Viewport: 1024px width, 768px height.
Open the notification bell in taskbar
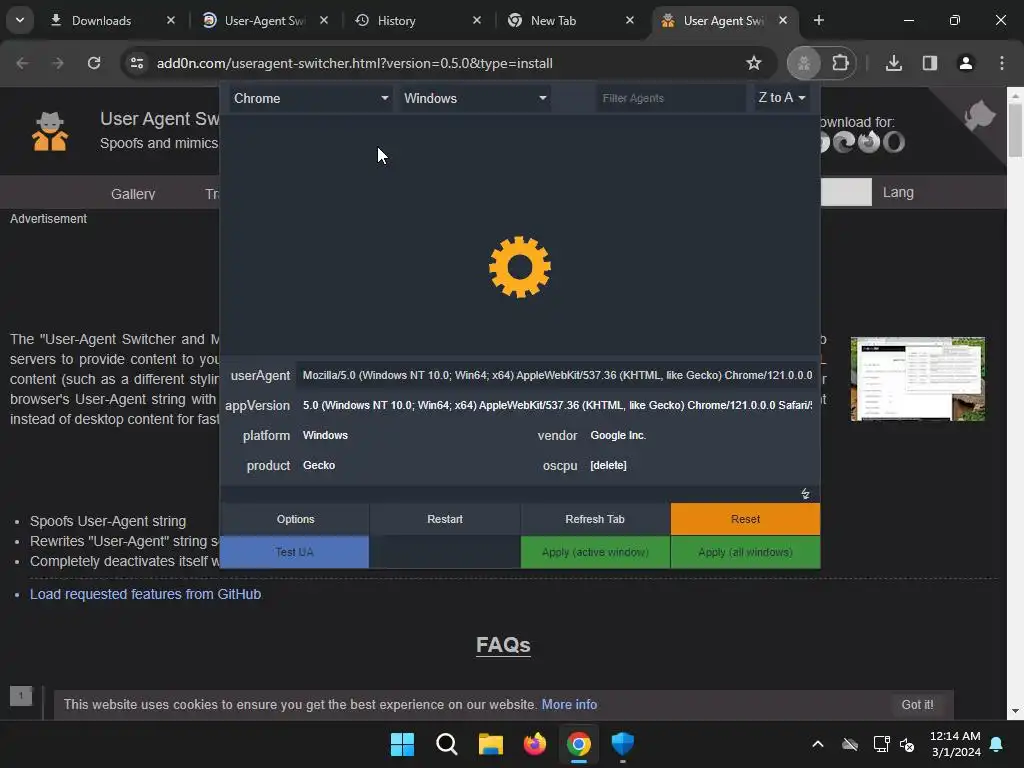pyautogui.click(x=997, y=744)
